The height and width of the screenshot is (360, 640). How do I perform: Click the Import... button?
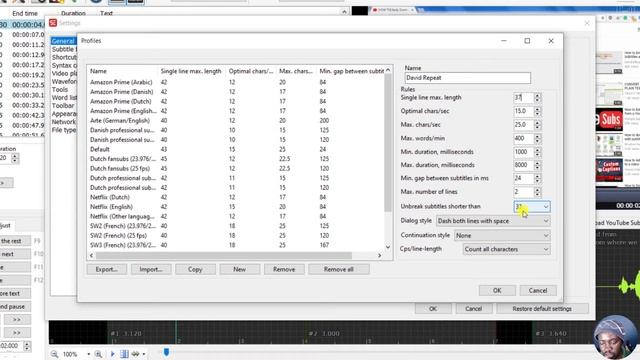151,269
